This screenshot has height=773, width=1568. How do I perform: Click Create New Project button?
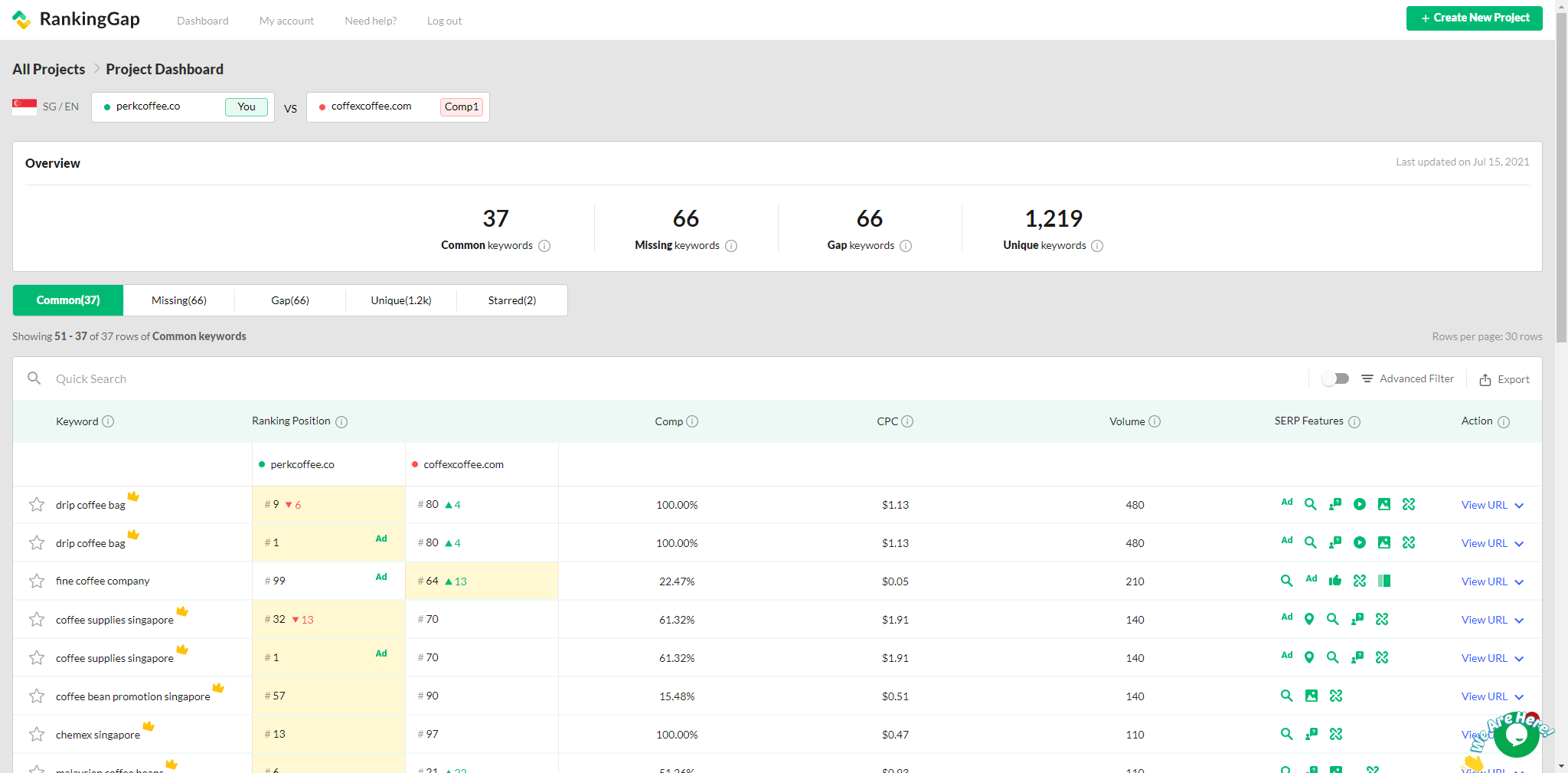[1475, 18]
